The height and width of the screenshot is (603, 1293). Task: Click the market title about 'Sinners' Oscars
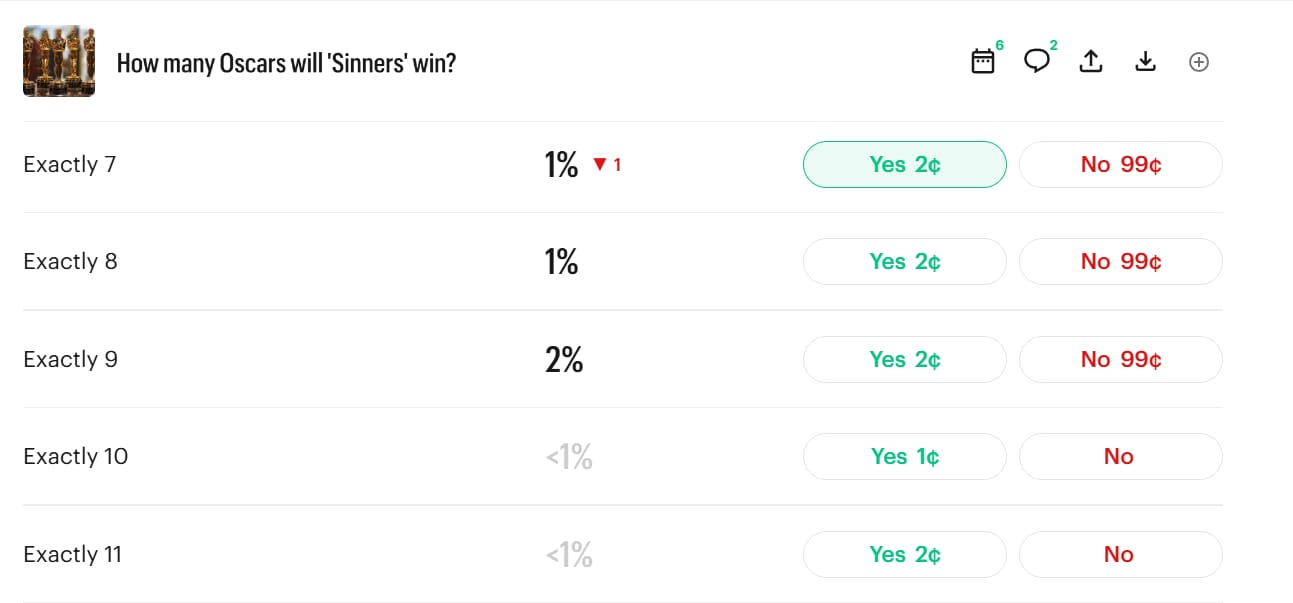click(x=286, y=63)
